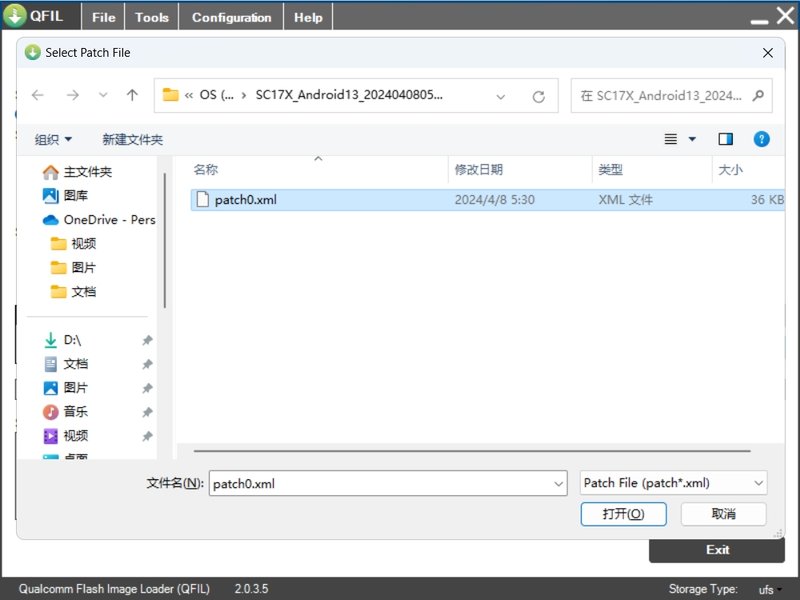This screenshot has width=800, height=600.
Task: Open 图库 gallery in sidebar
Action: 65,195
